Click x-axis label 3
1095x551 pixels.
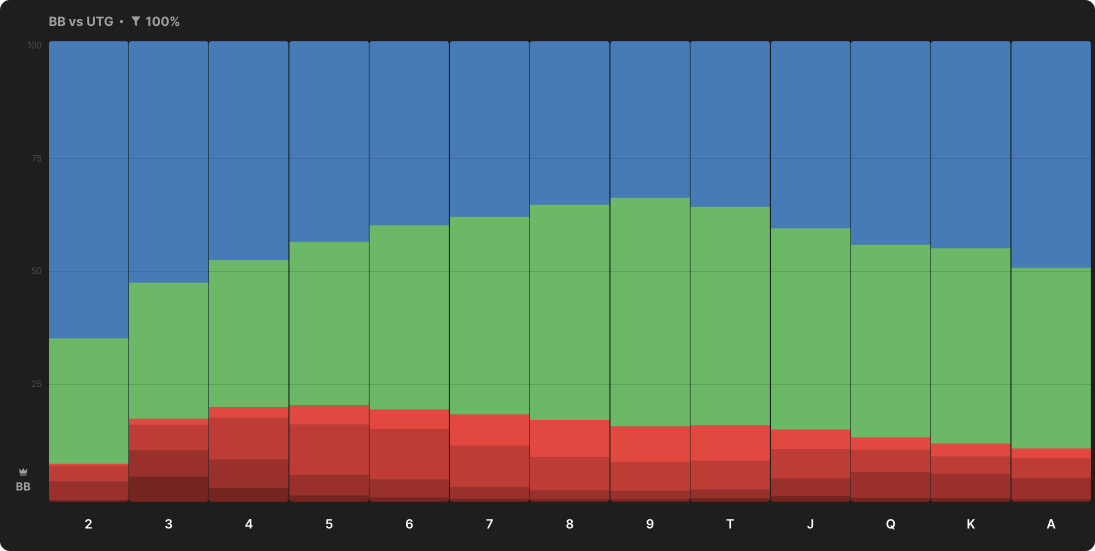[x=168, y=524]
